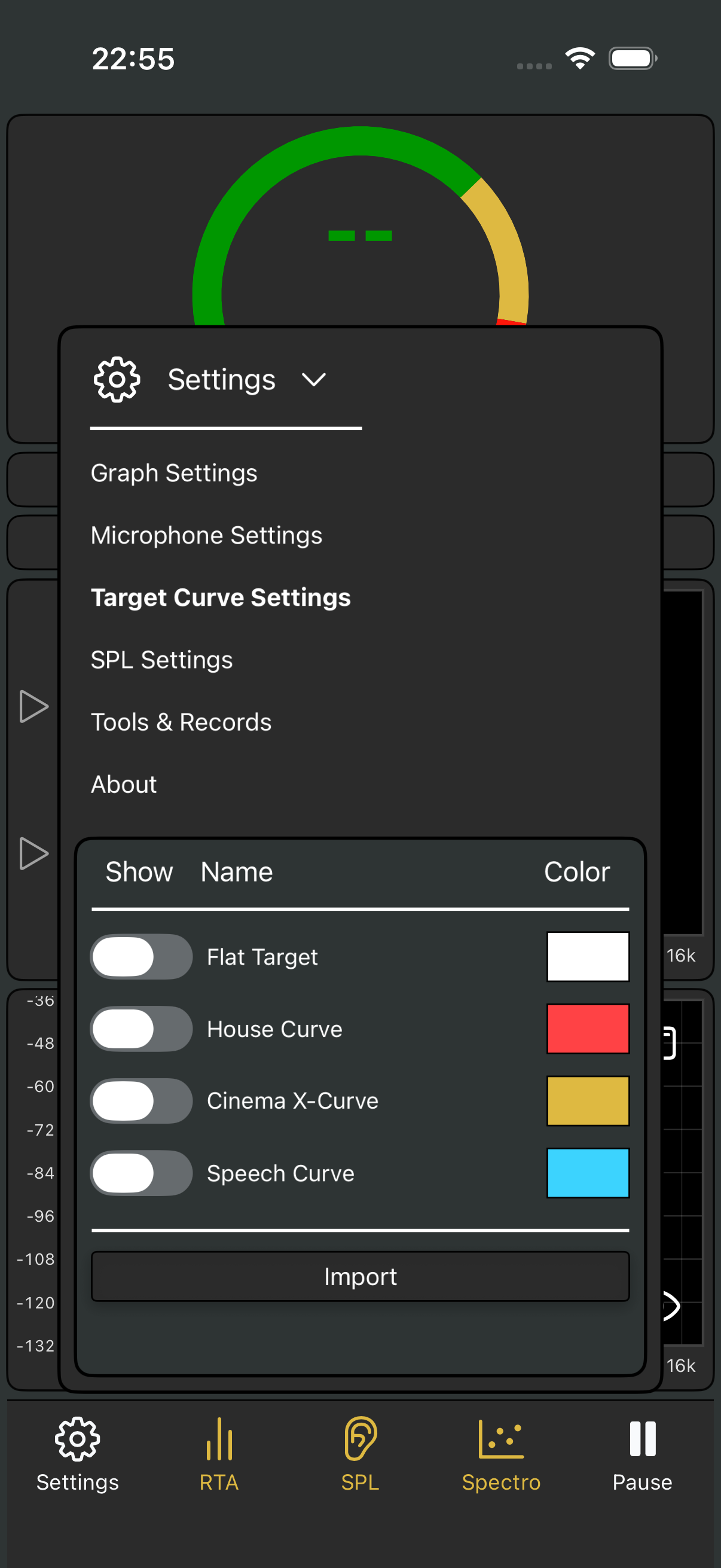Open the About section

124,784
